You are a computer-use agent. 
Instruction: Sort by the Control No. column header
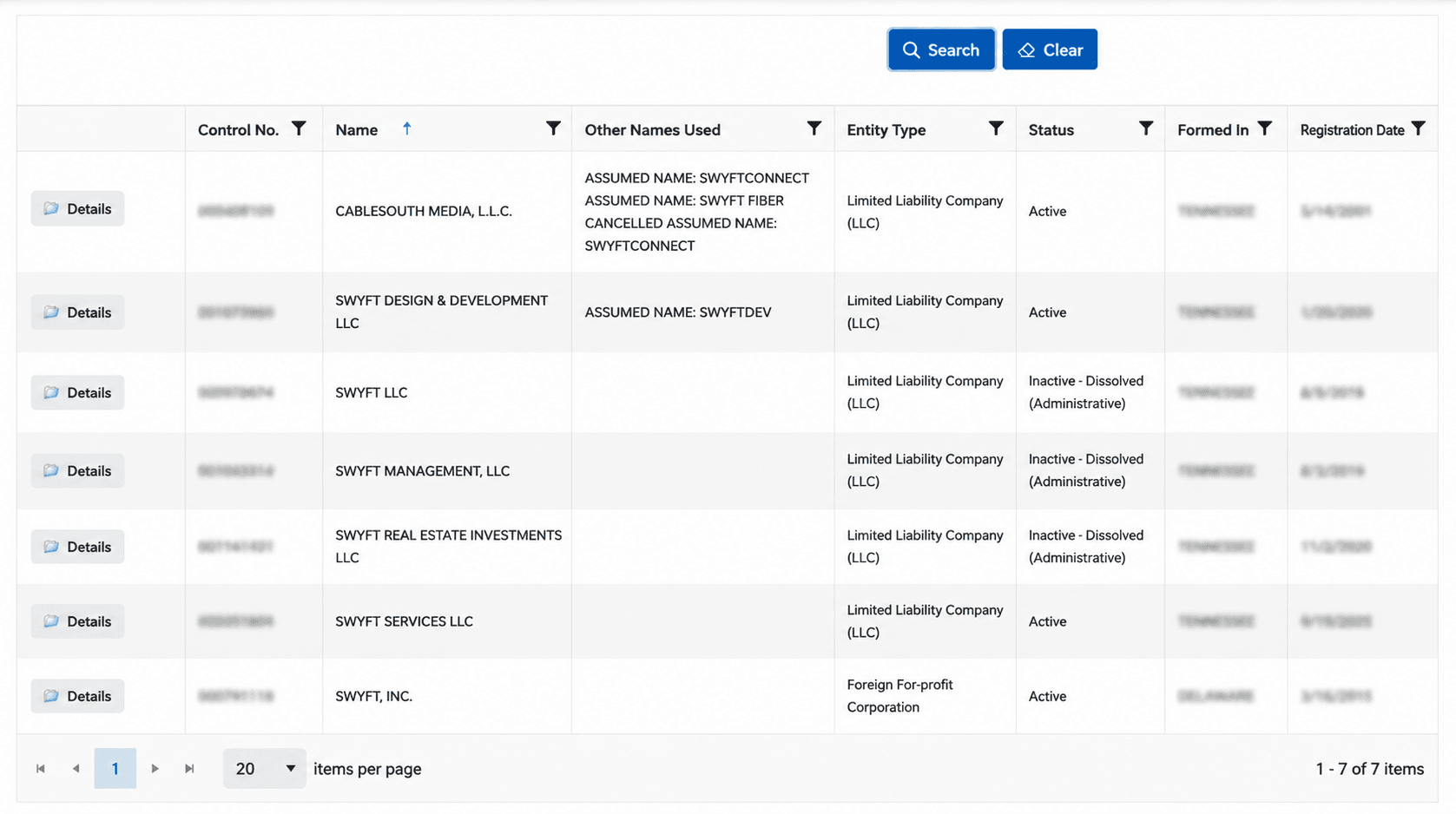pos(238,130)
